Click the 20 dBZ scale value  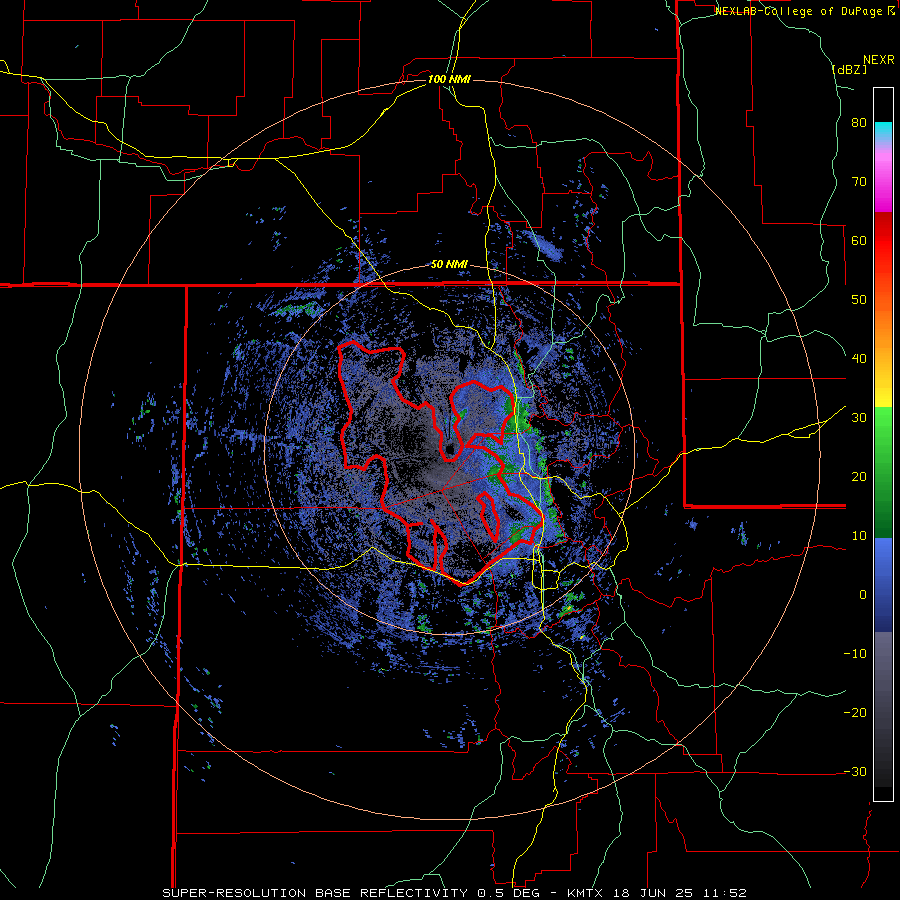click(x=859, y=476)
